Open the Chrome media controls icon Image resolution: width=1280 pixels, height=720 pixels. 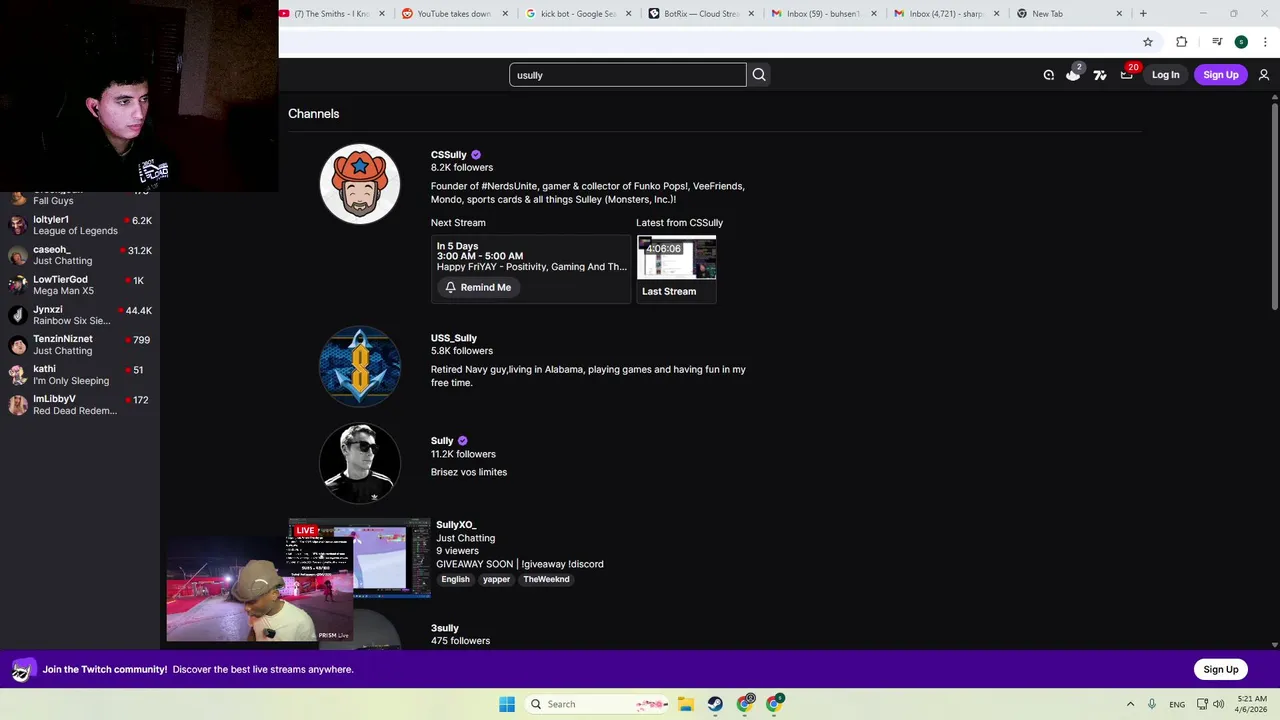pyautogui.click(x=1217, y=42)
